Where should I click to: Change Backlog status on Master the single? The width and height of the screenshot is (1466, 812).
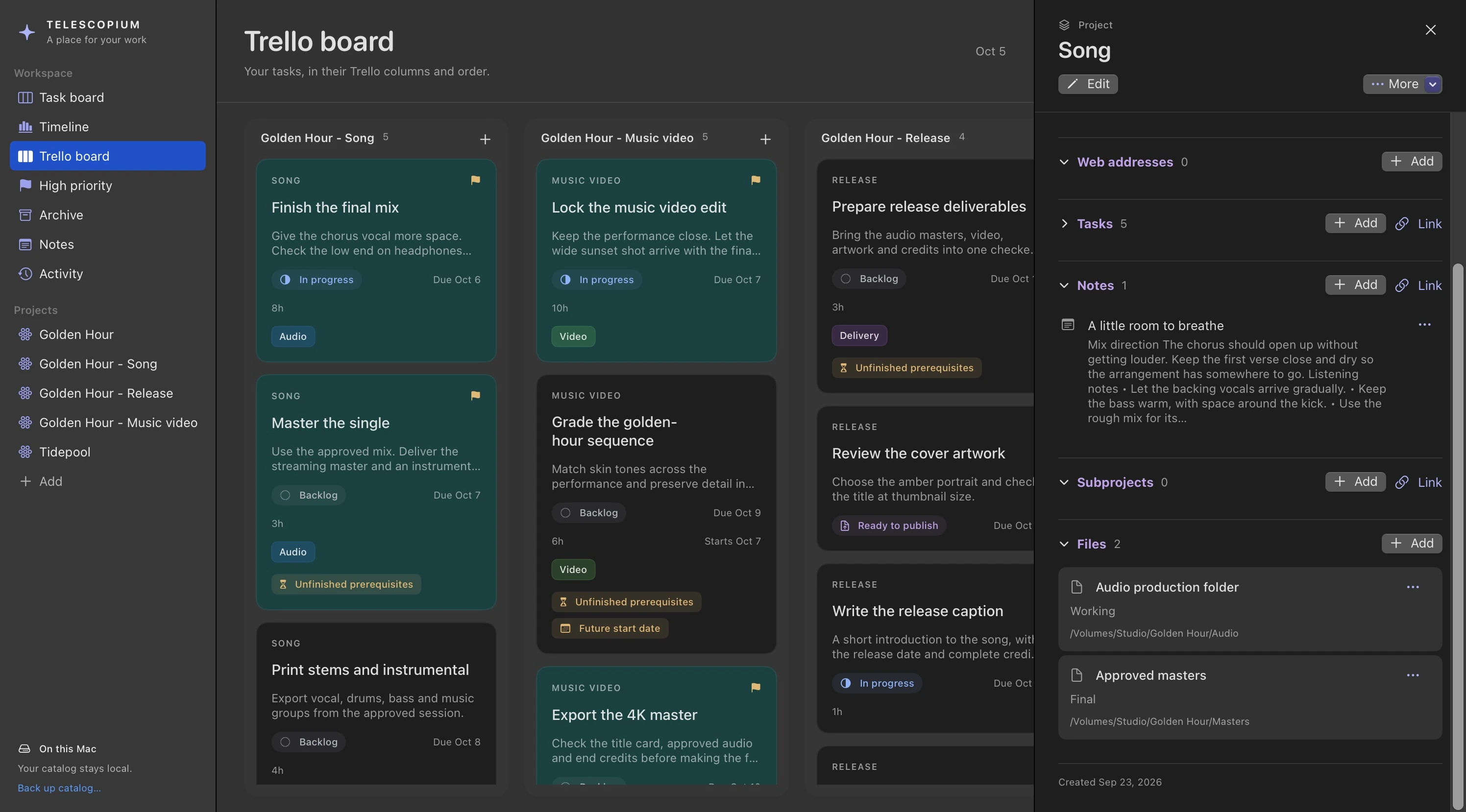[309, 495]
